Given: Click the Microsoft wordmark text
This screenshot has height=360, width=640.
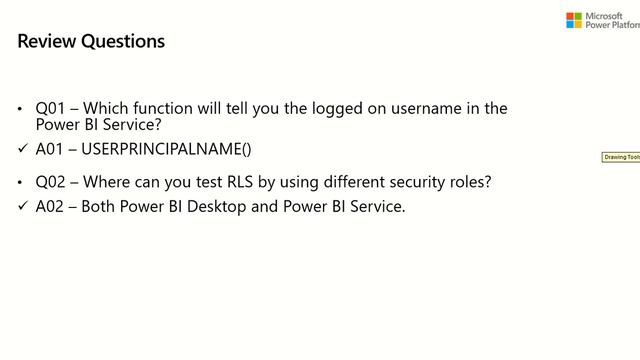Looking at the screenshot, I should click(x=604, y=16).
